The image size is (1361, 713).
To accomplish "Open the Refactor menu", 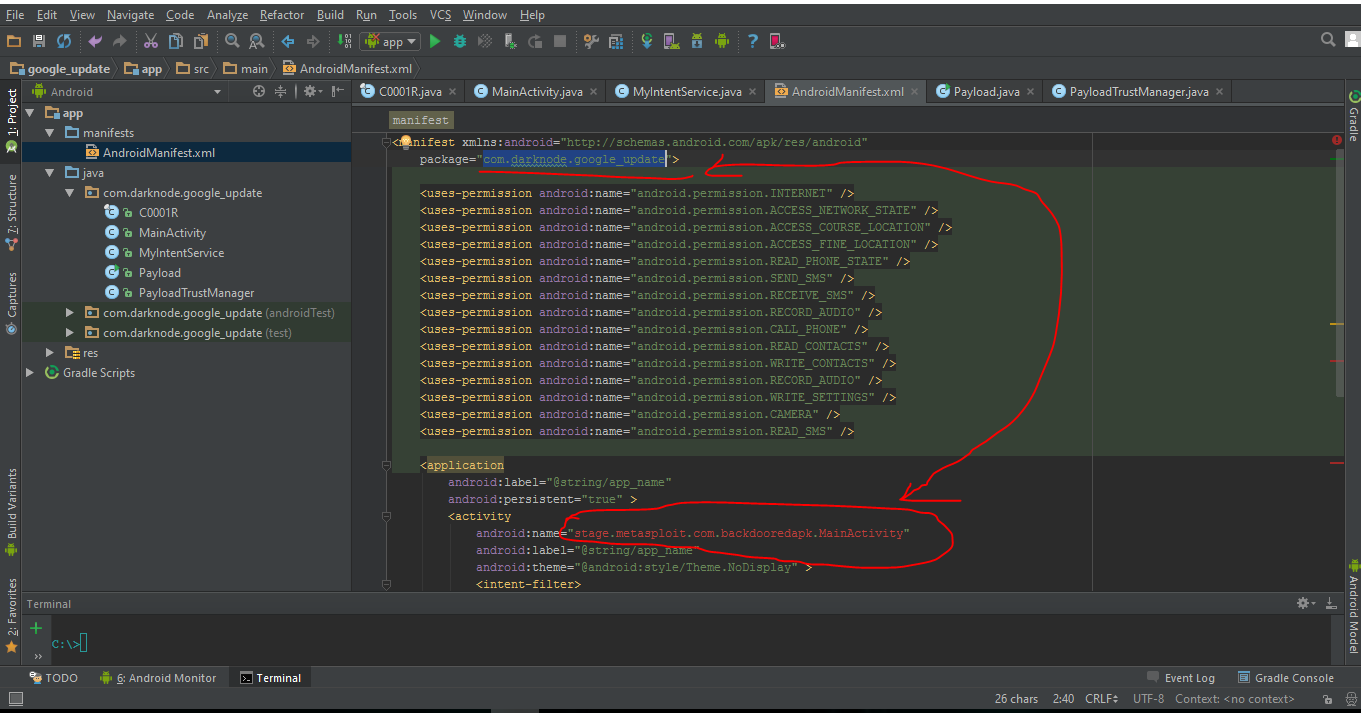I will pyautogui.click(x=281, y=15).
